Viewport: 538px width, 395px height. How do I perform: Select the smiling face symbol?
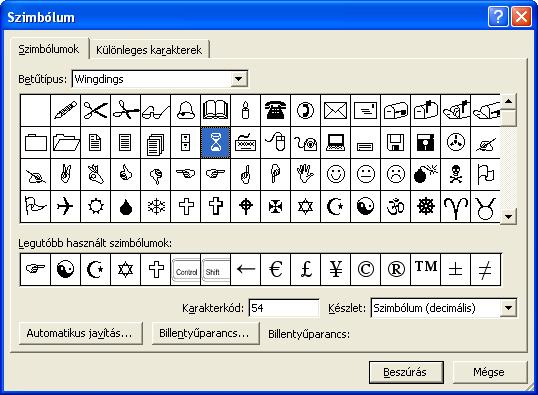(x=336, y=174)
